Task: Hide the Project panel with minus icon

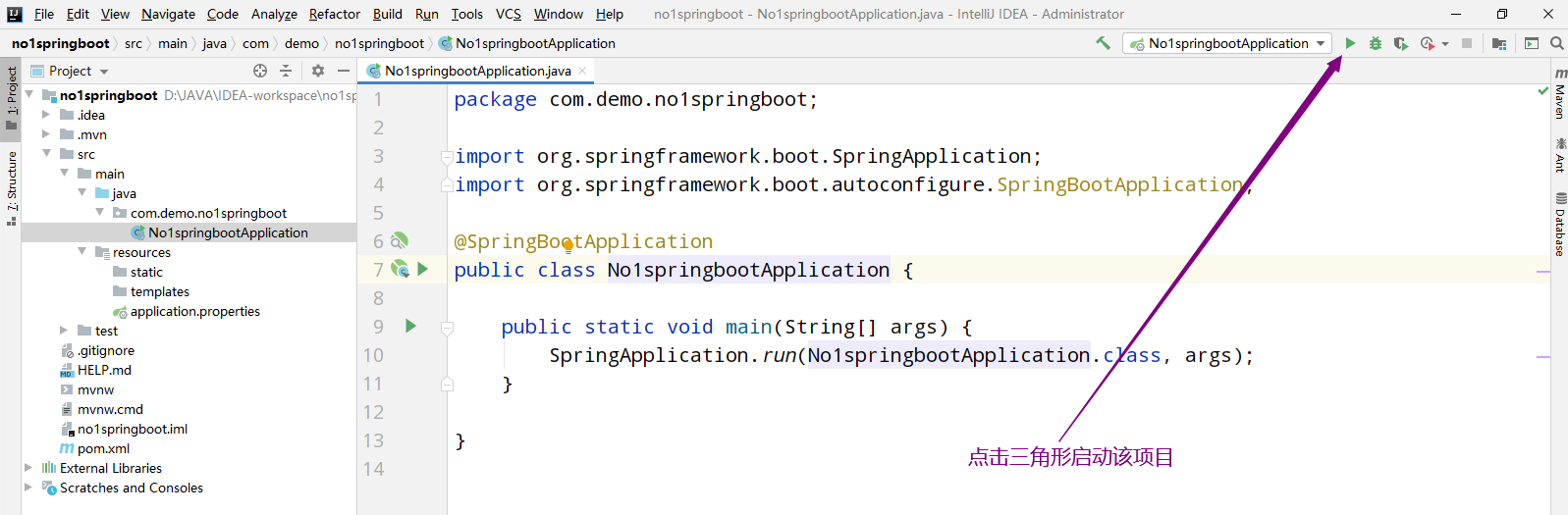Action: point(344,71)
